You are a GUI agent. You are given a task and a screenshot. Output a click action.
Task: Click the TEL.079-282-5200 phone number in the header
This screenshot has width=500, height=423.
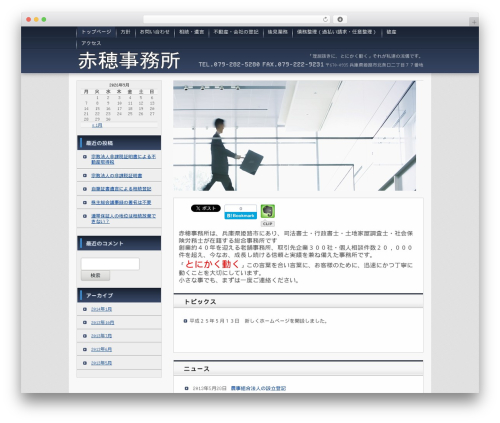[229, 64]
